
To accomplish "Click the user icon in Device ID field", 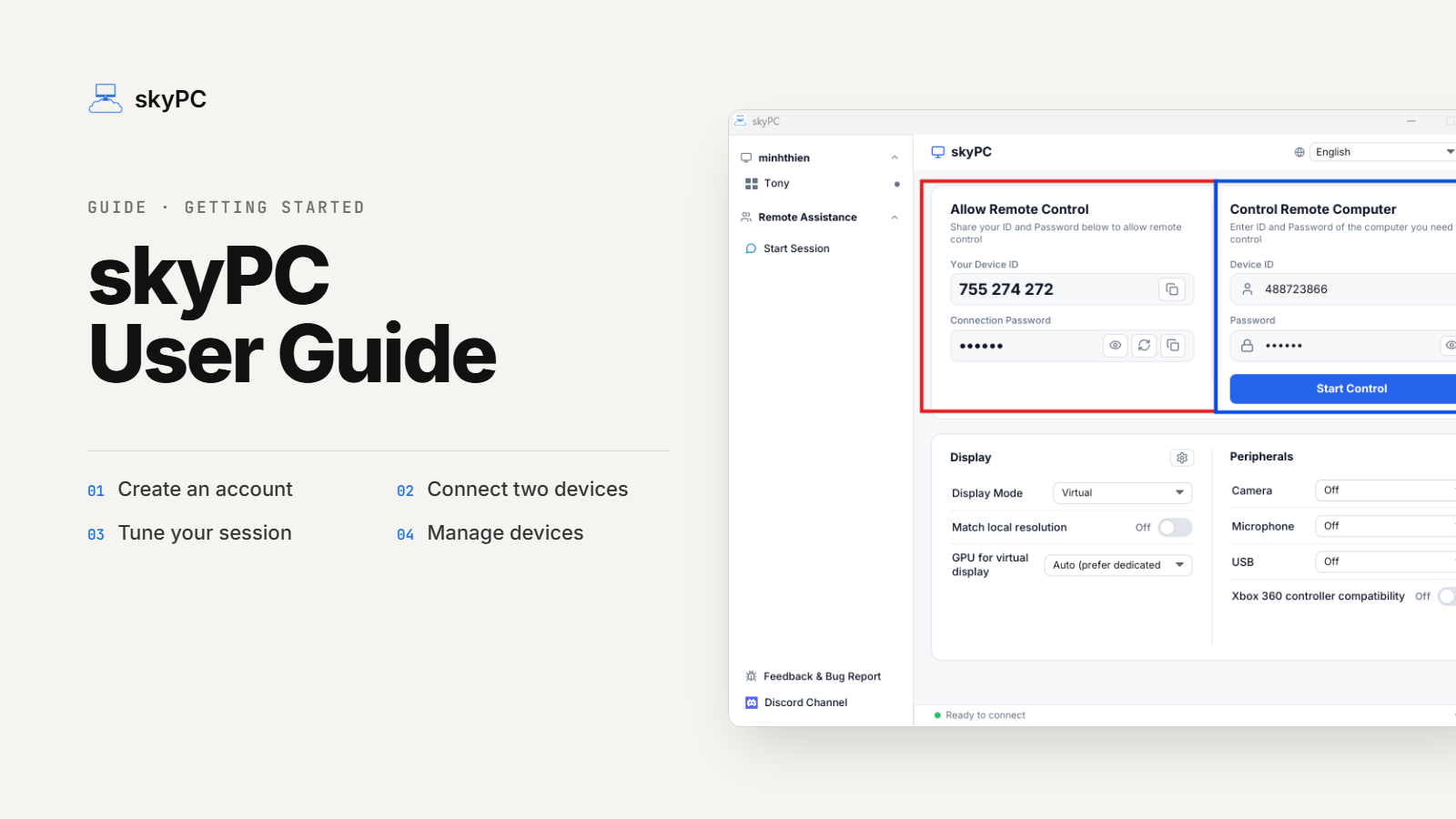I will click(x=1248, y=289).
